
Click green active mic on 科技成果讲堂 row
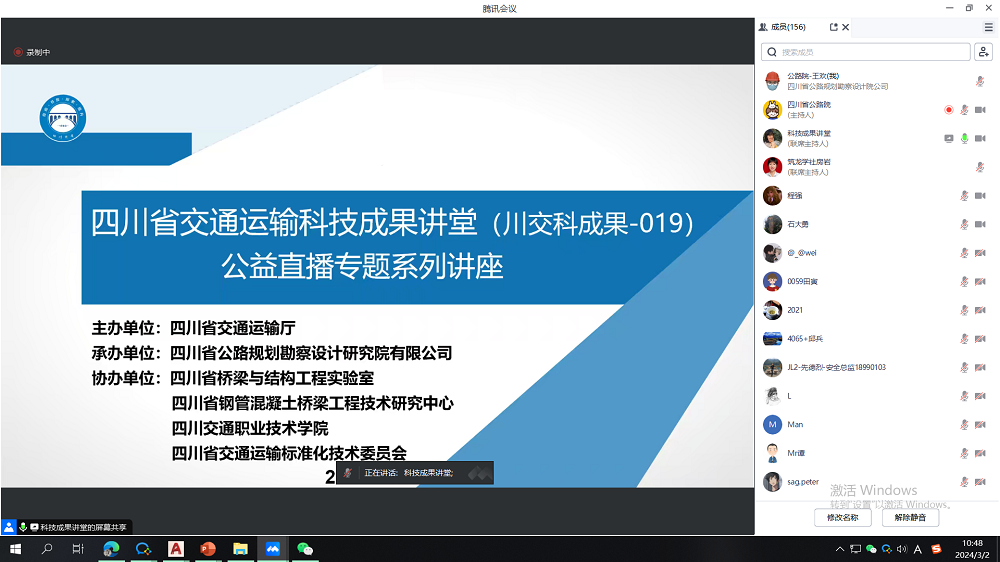coord(964,138)
